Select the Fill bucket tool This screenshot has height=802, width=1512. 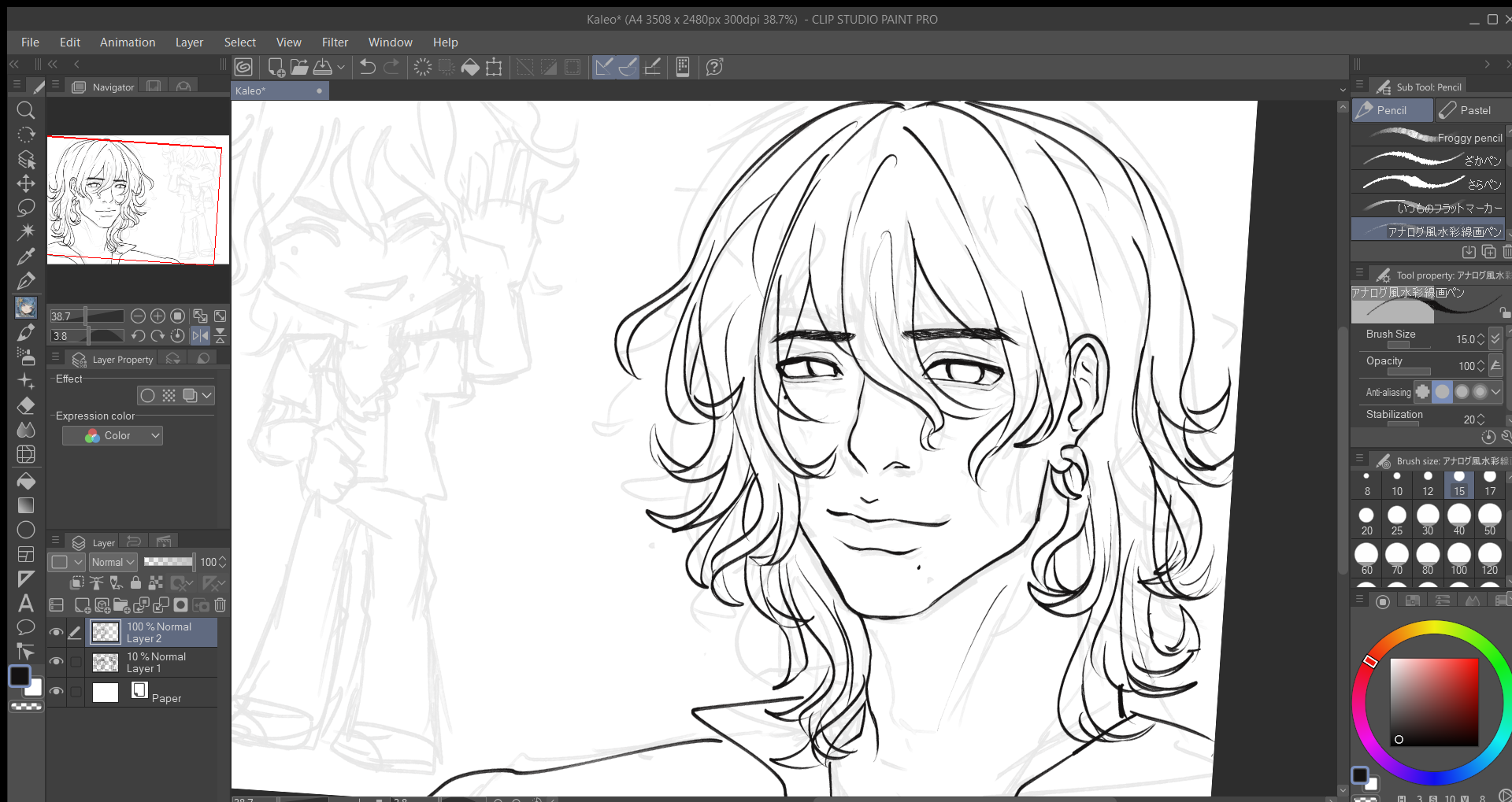tap(26, 481)
